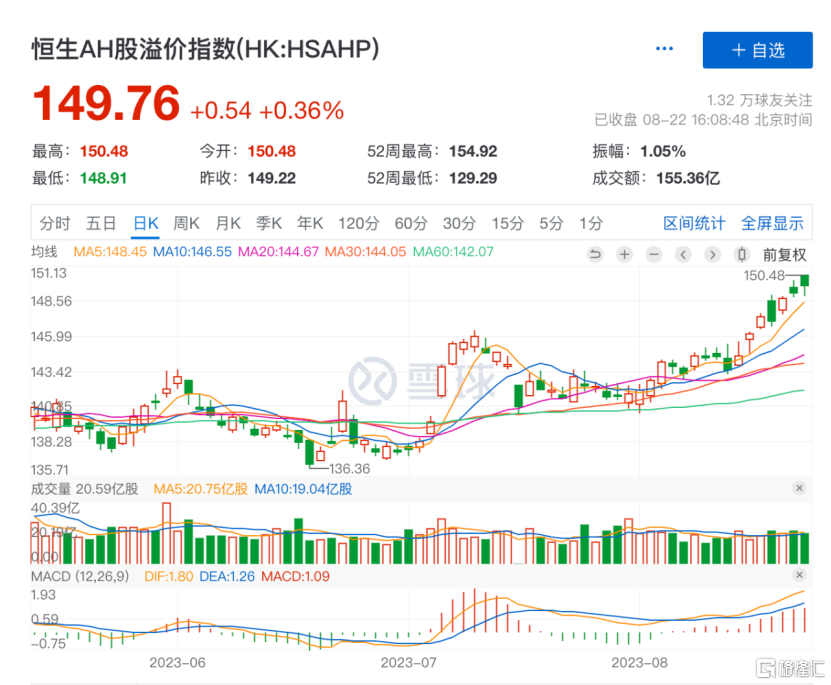Select the 日K tab

click(x=146, y=224)
